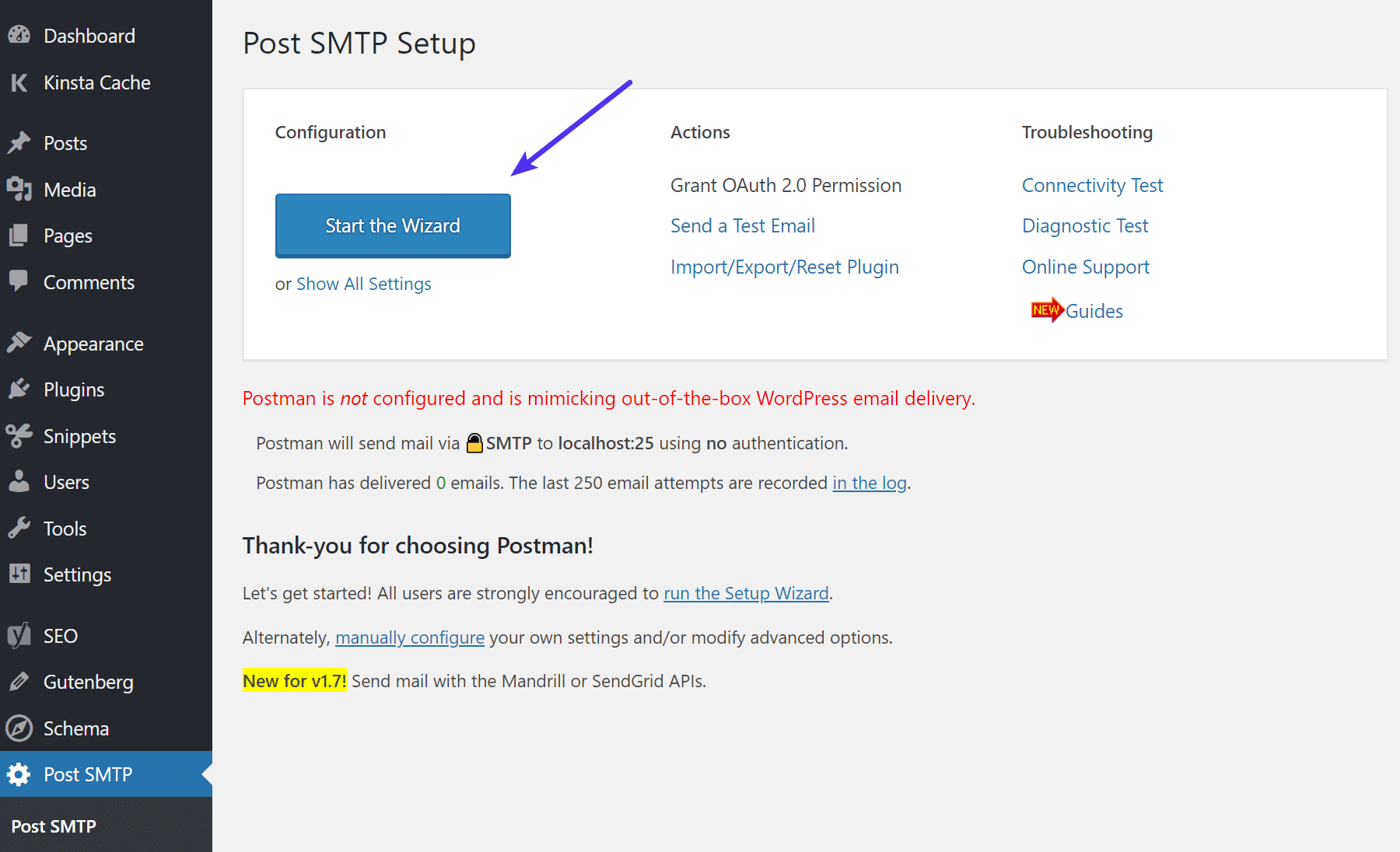Click the Comments bubble icon
1400x852 pixels.
coord(19,282)
